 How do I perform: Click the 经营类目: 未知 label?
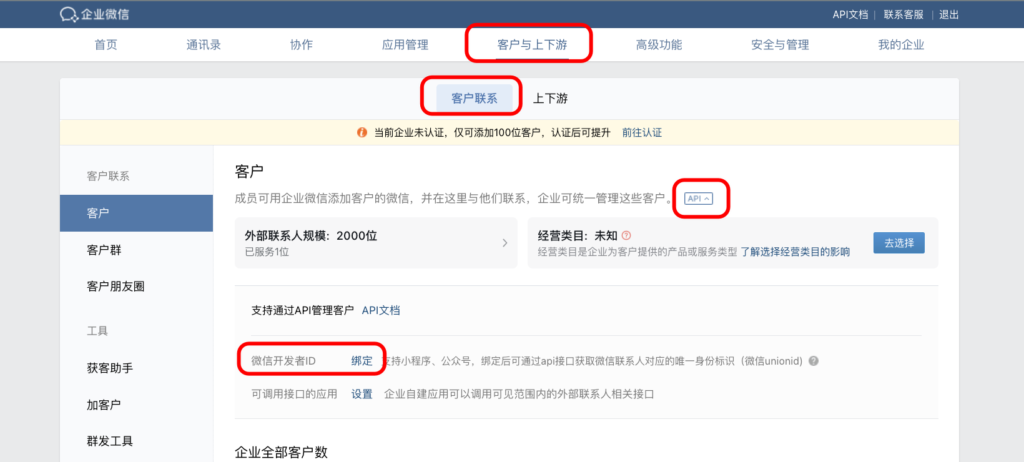[x=577, y=236]
